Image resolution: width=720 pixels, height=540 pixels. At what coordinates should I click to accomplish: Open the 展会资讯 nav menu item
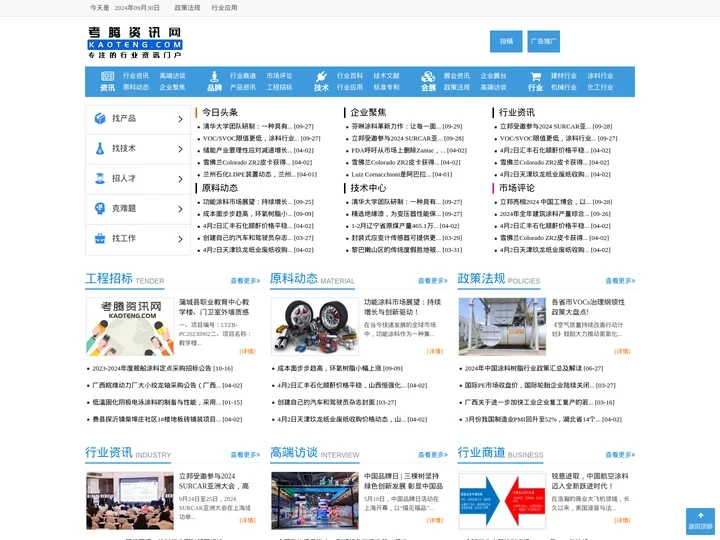(456, 76)
